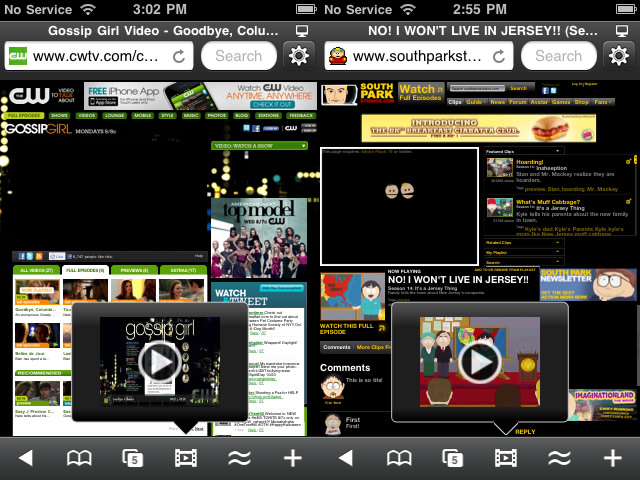The width and height of the screenshot is (640, 480).
Task: Open the FEEDBACK nav item on CW site
Action: (x=301, y=116)
